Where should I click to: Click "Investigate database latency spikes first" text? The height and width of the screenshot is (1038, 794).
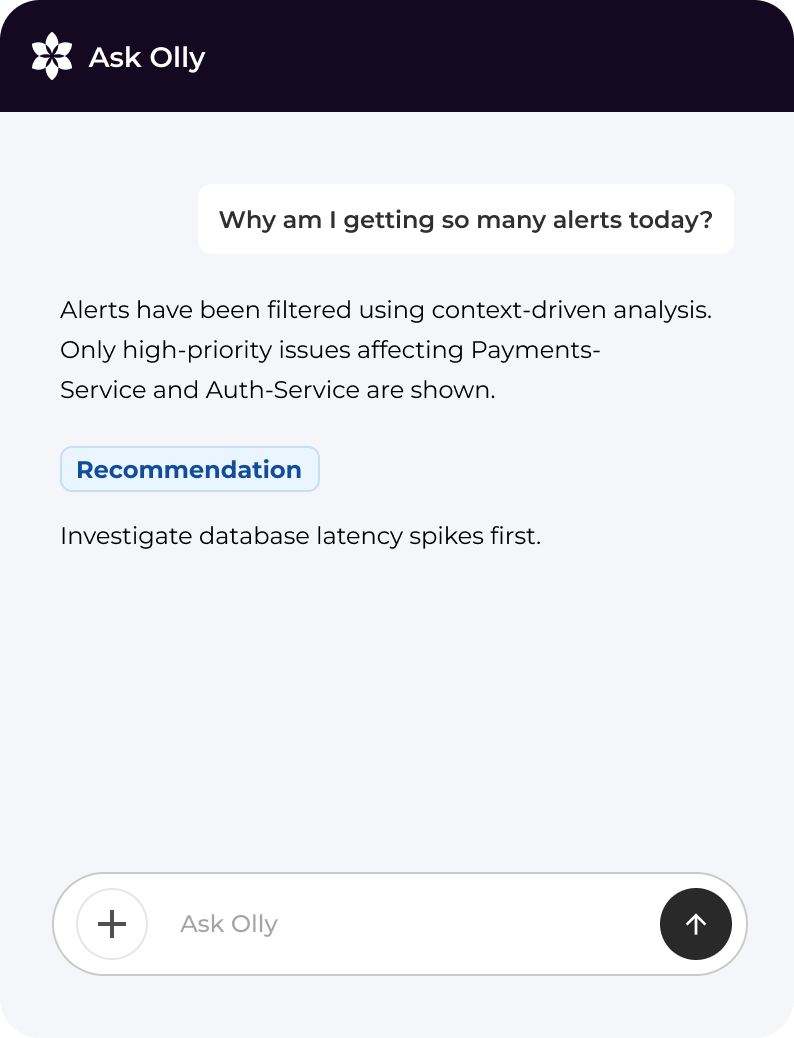(x=300, y=536)
